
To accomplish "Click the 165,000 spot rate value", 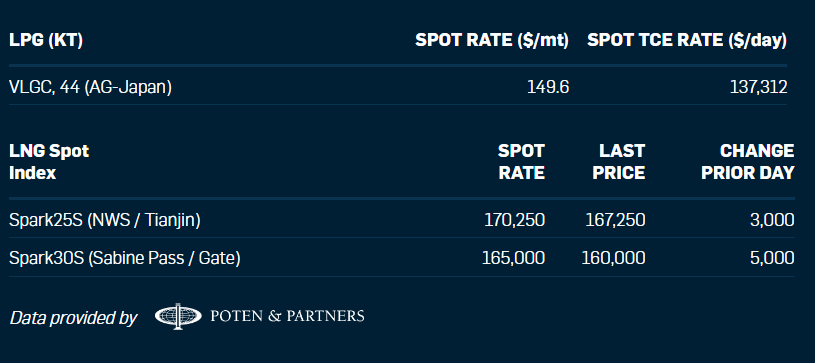I will click(514, 257).
